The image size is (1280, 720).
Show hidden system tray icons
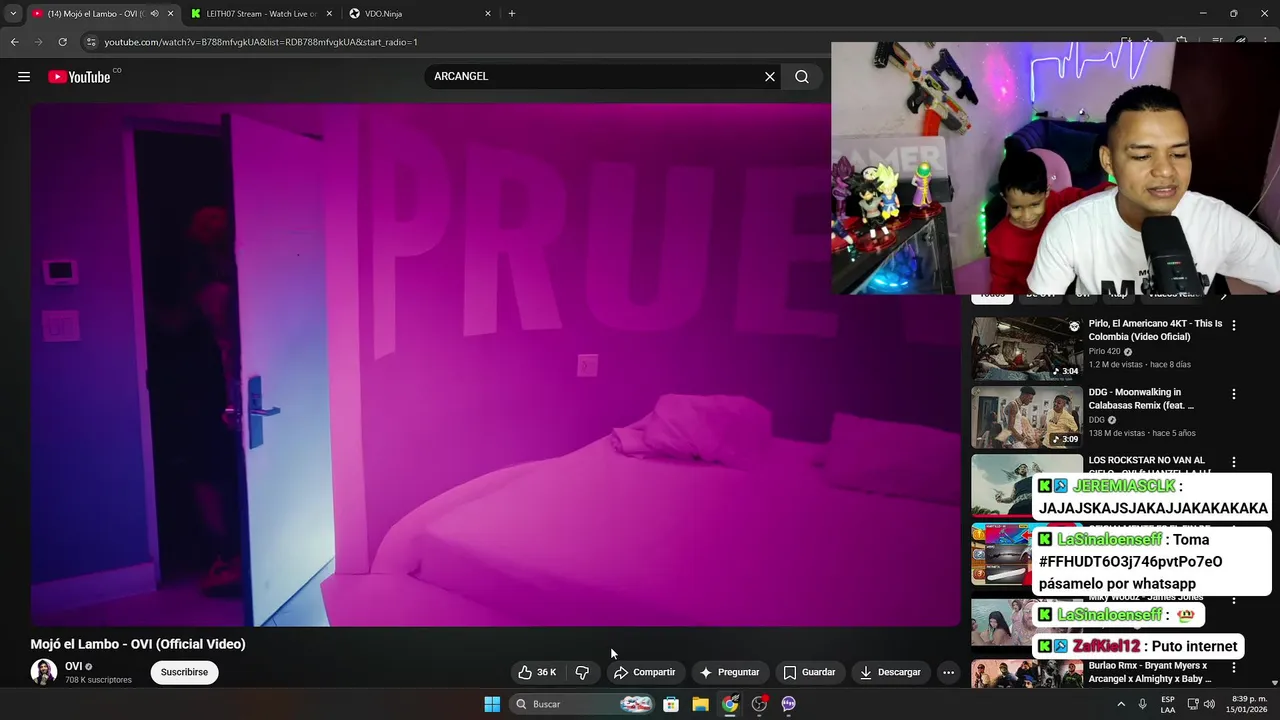1121,704
